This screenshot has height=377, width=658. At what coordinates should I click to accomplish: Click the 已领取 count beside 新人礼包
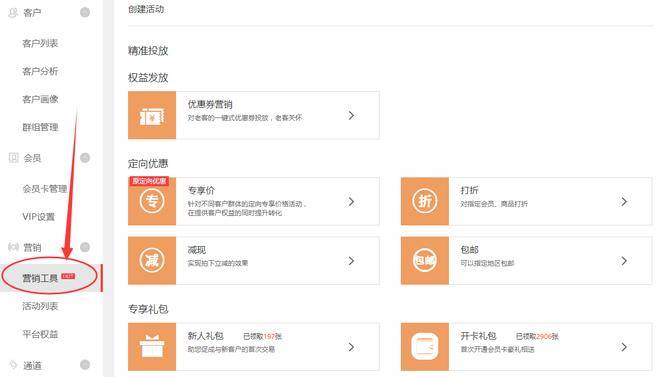point(263,336)
